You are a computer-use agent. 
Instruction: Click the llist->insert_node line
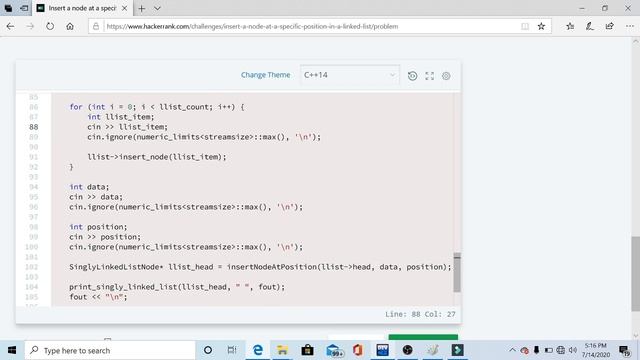pyautogui.click(x=157, y=157)
